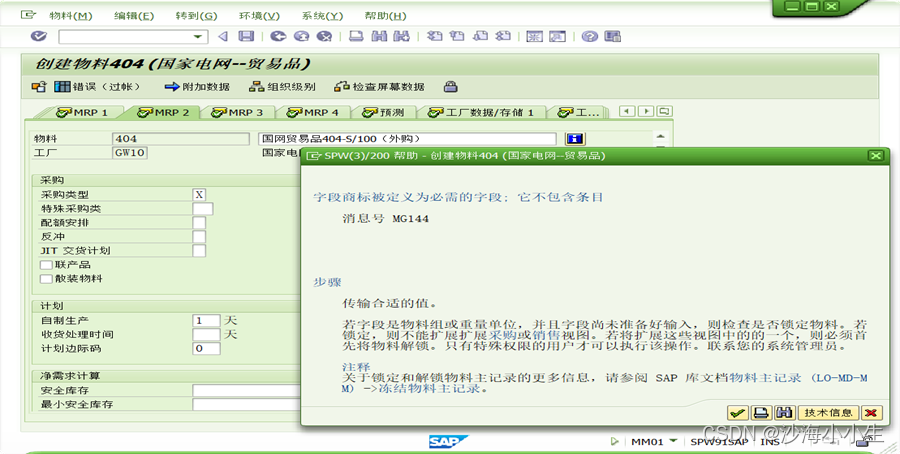Image resolution: width=900 pixels, height=454 pixels.
Task: Click the material description field
Action: tap(407, 139)
